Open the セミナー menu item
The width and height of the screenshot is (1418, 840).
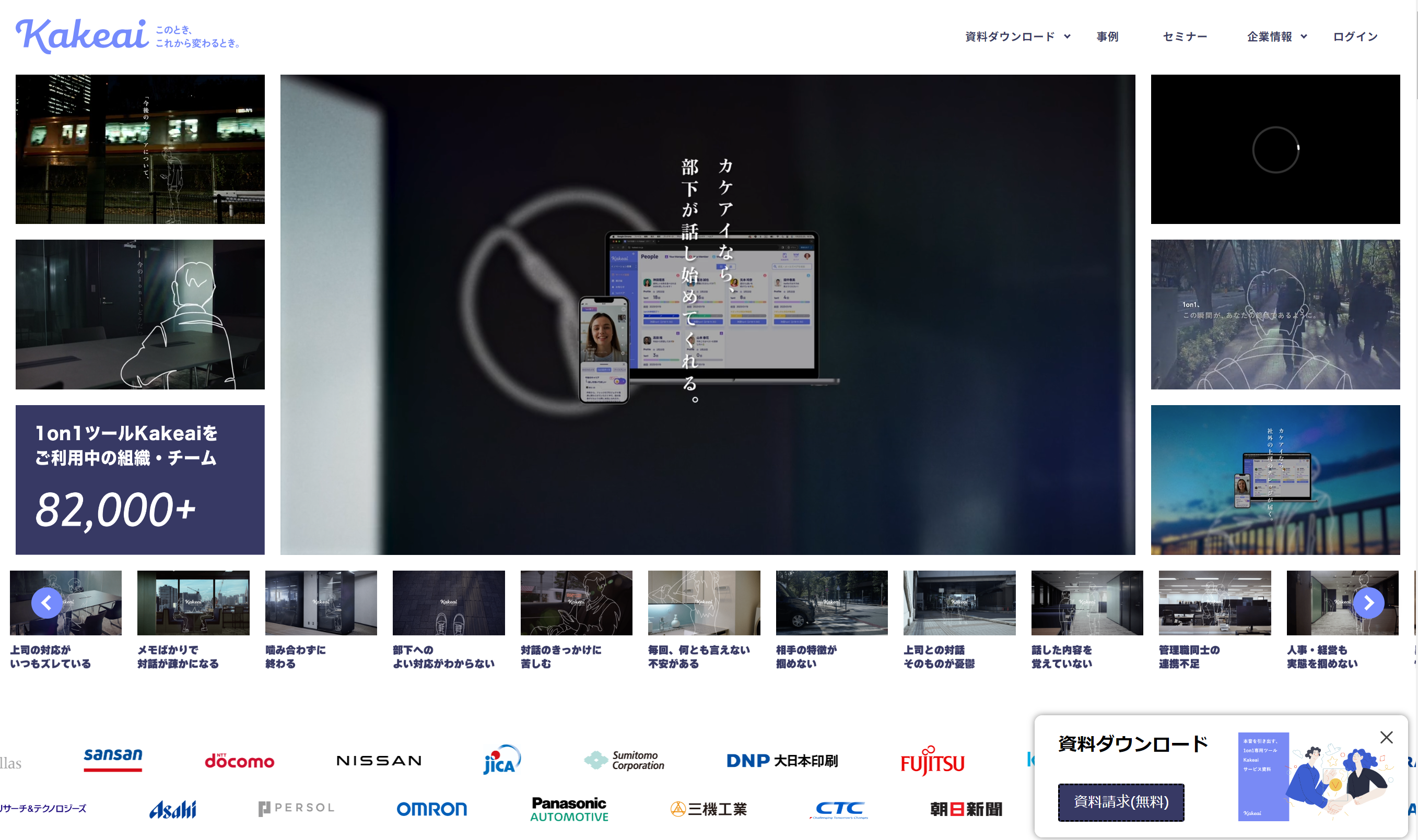click(x=1185, y=37)
